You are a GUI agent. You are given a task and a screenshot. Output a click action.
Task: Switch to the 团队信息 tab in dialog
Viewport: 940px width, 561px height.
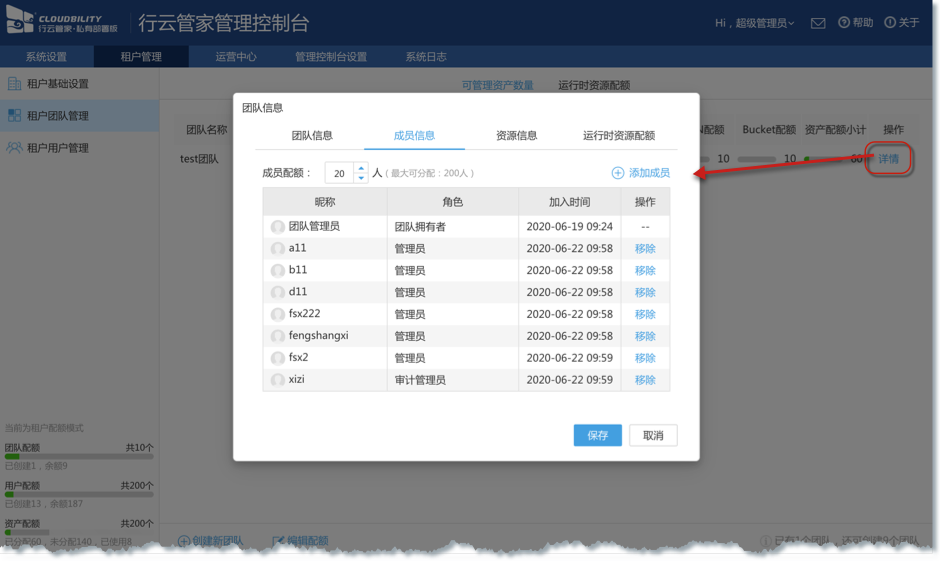click(312, 135)
